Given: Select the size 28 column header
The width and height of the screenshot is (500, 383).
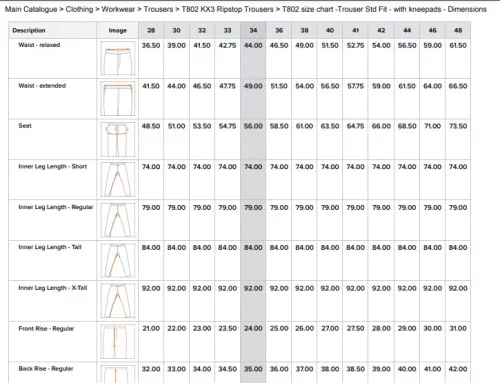Looking at the screenshot, I should click(x=151, y=30).
